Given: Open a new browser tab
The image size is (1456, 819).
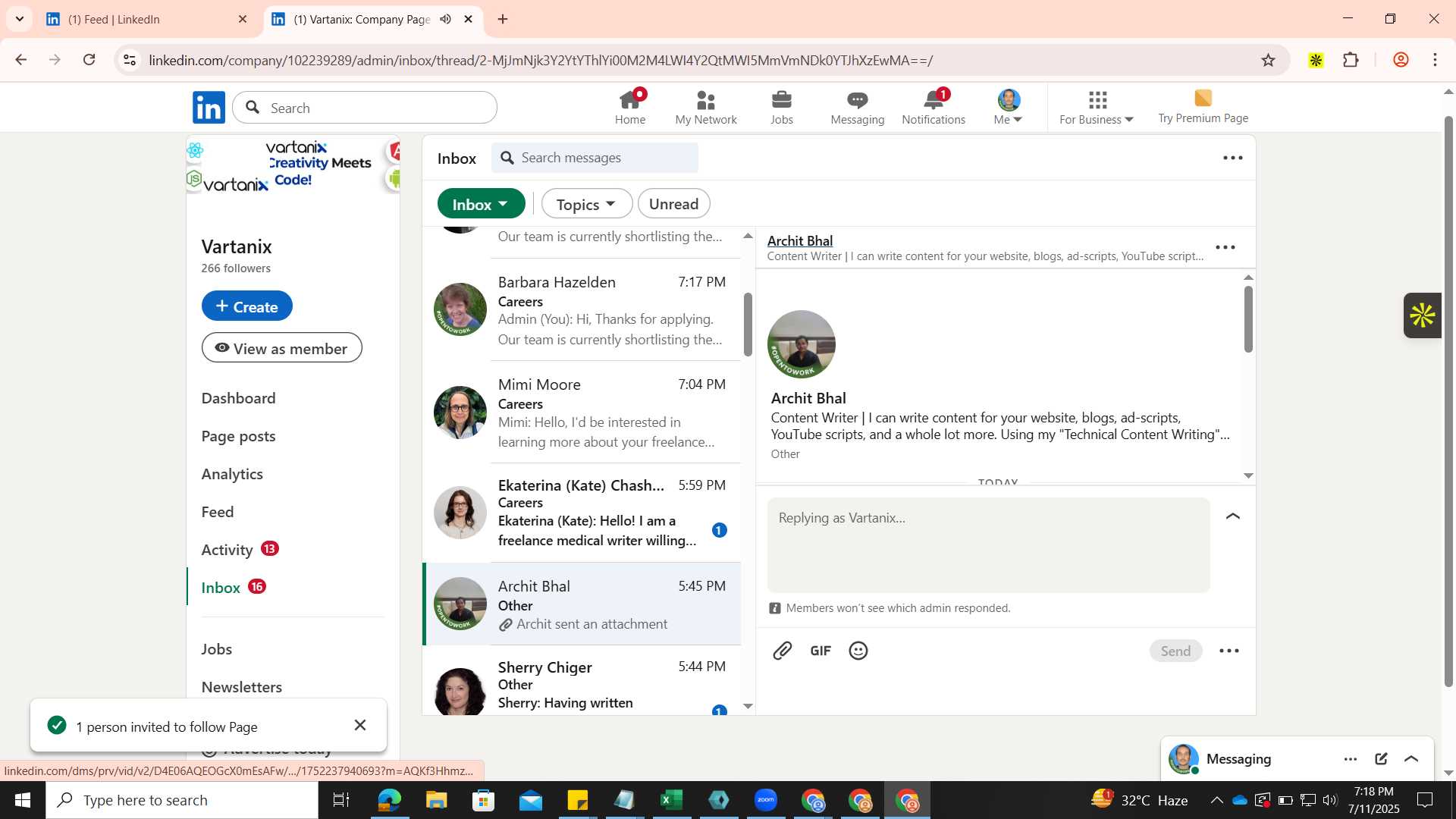Looking at the screenshot, I should [x=503, y=19].
